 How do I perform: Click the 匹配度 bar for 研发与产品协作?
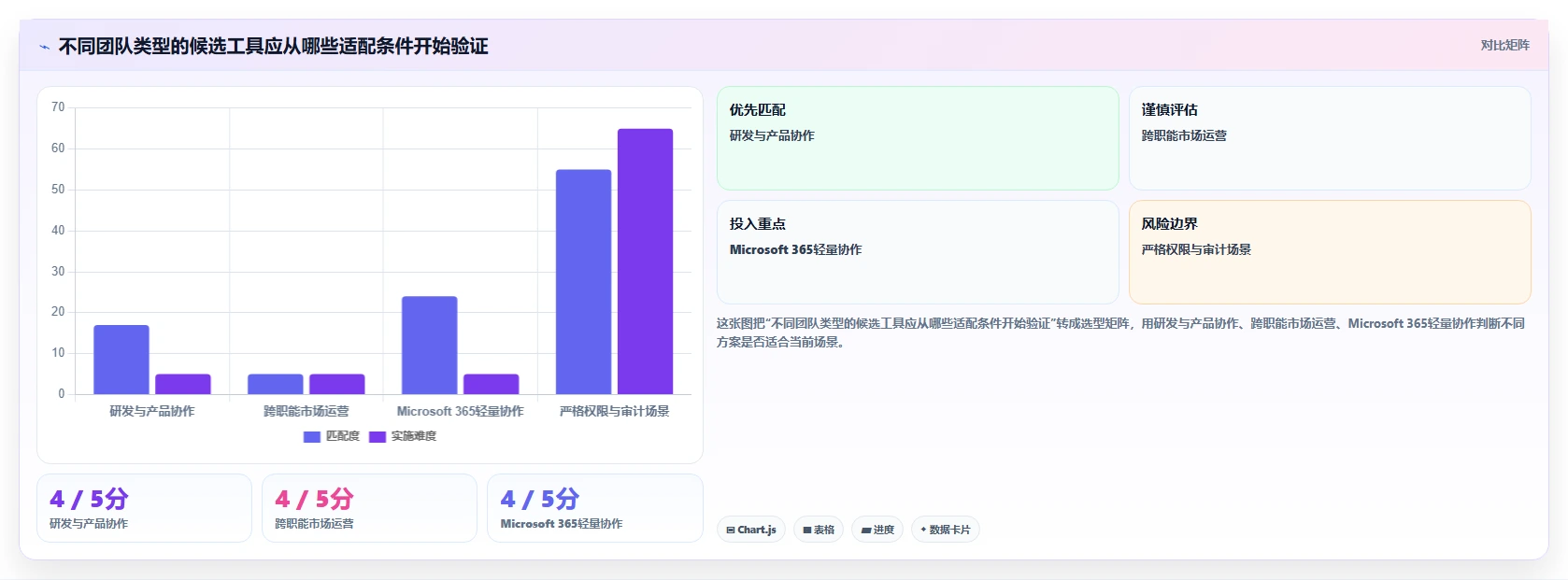click(121, 360)
